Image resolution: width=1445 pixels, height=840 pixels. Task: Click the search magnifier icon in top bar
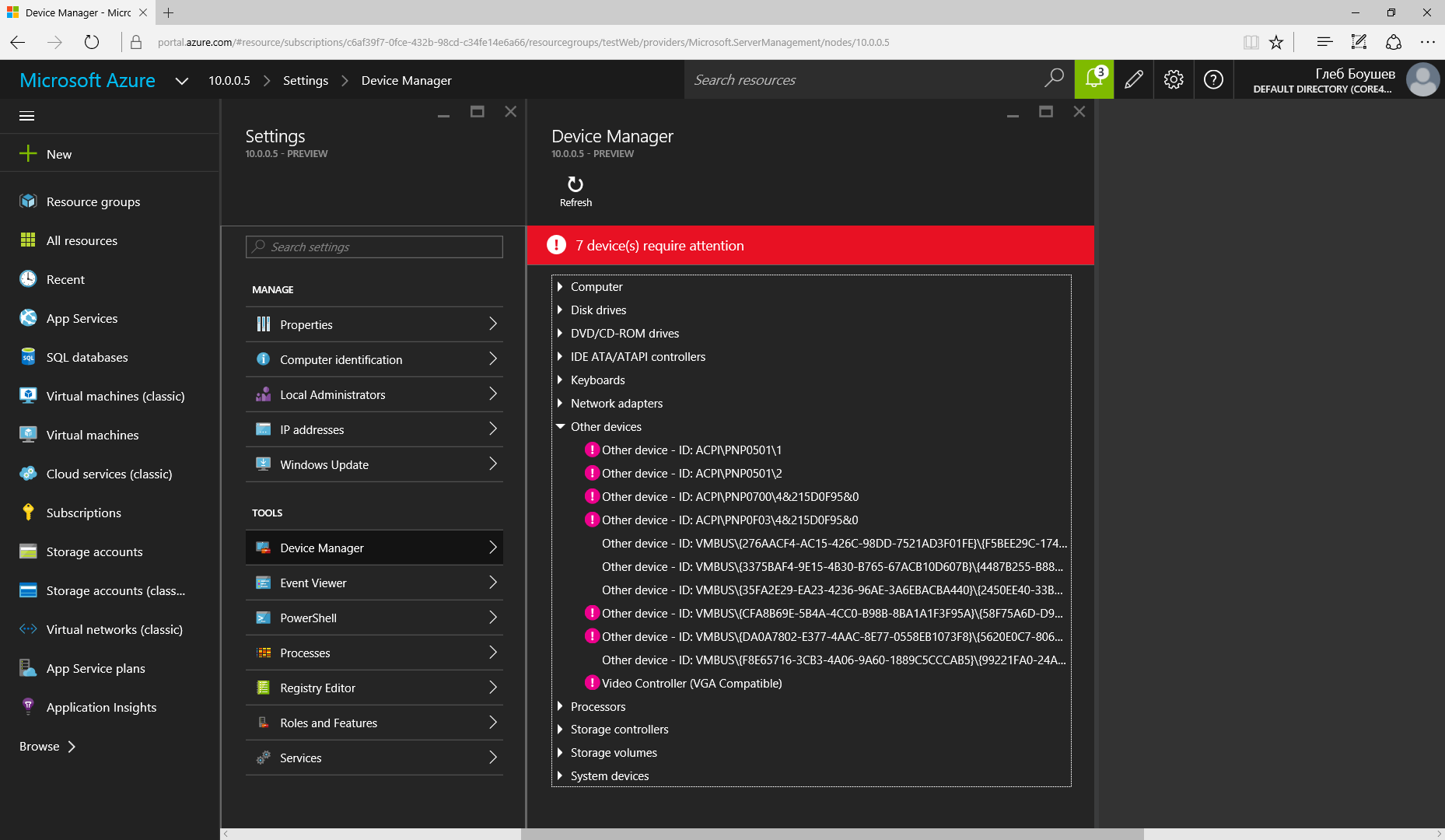point(1054,78)
